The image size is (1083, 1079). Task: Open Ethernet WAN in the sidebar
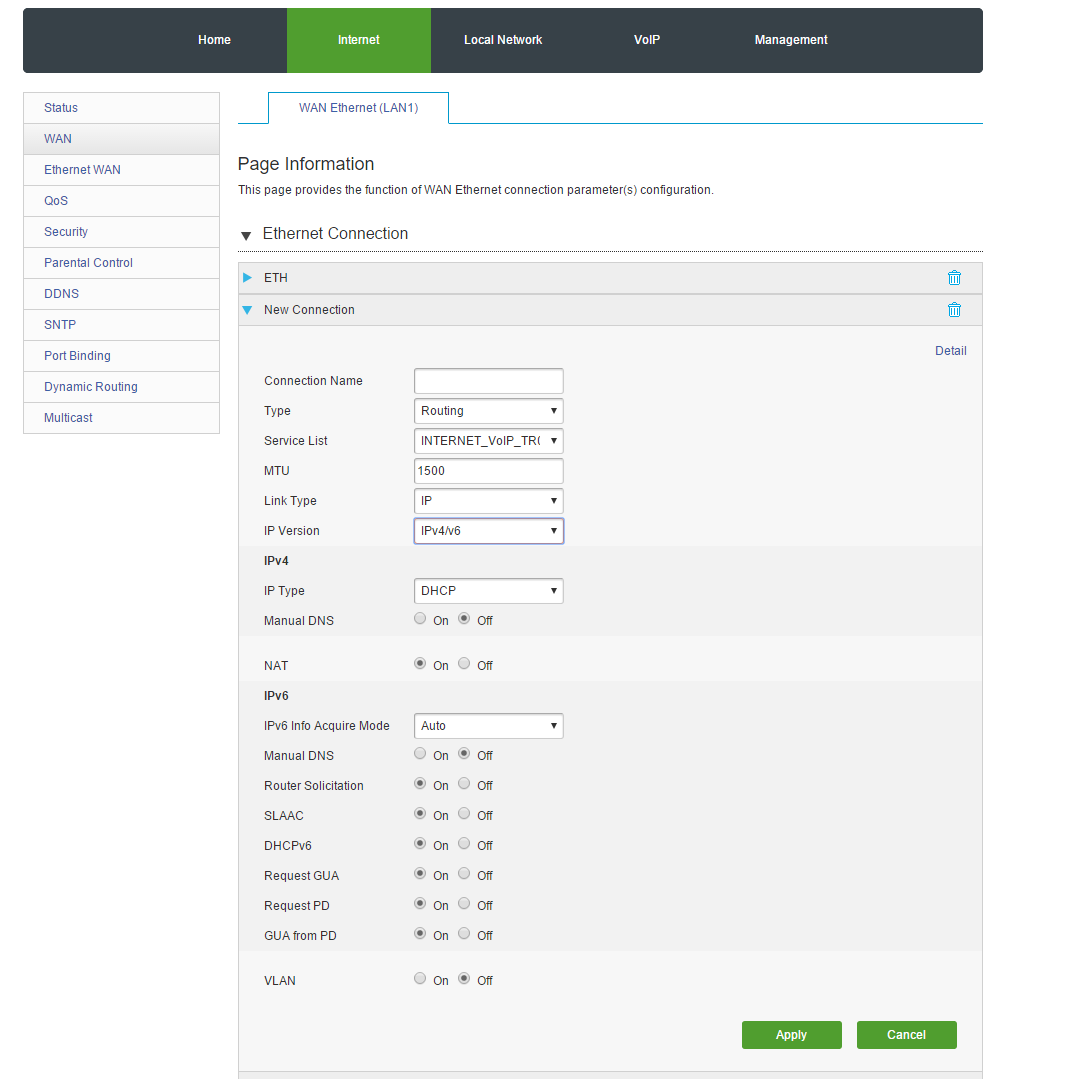[x=122, y=170]
